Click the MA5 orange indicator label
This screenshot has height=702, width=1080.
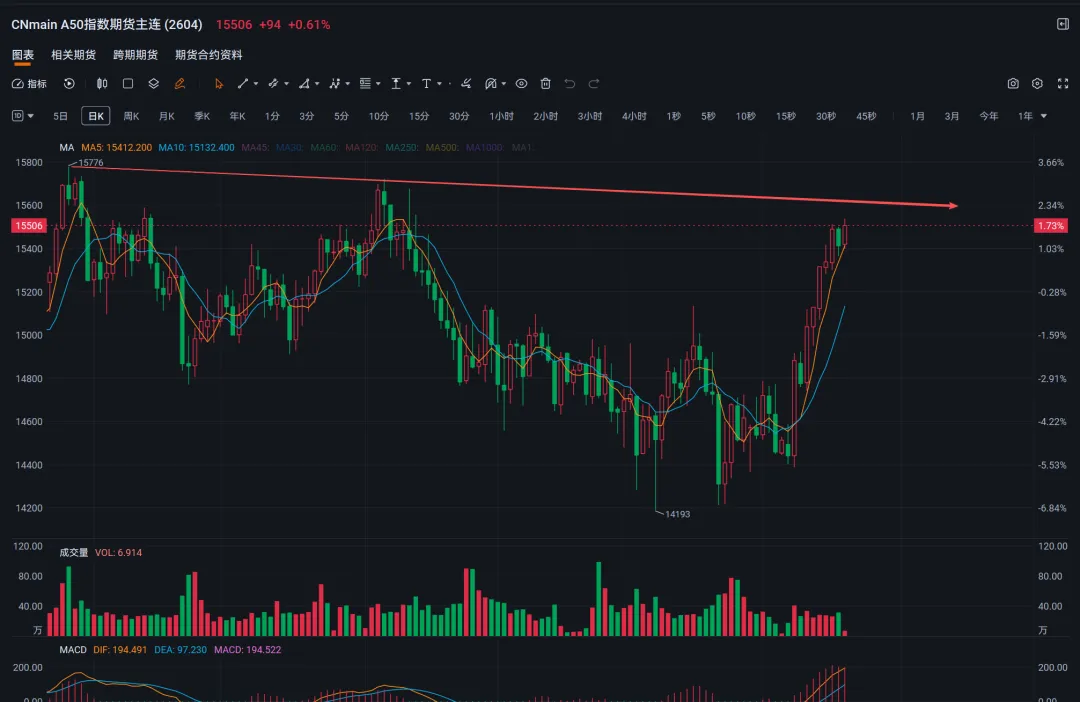click(116, 147)
